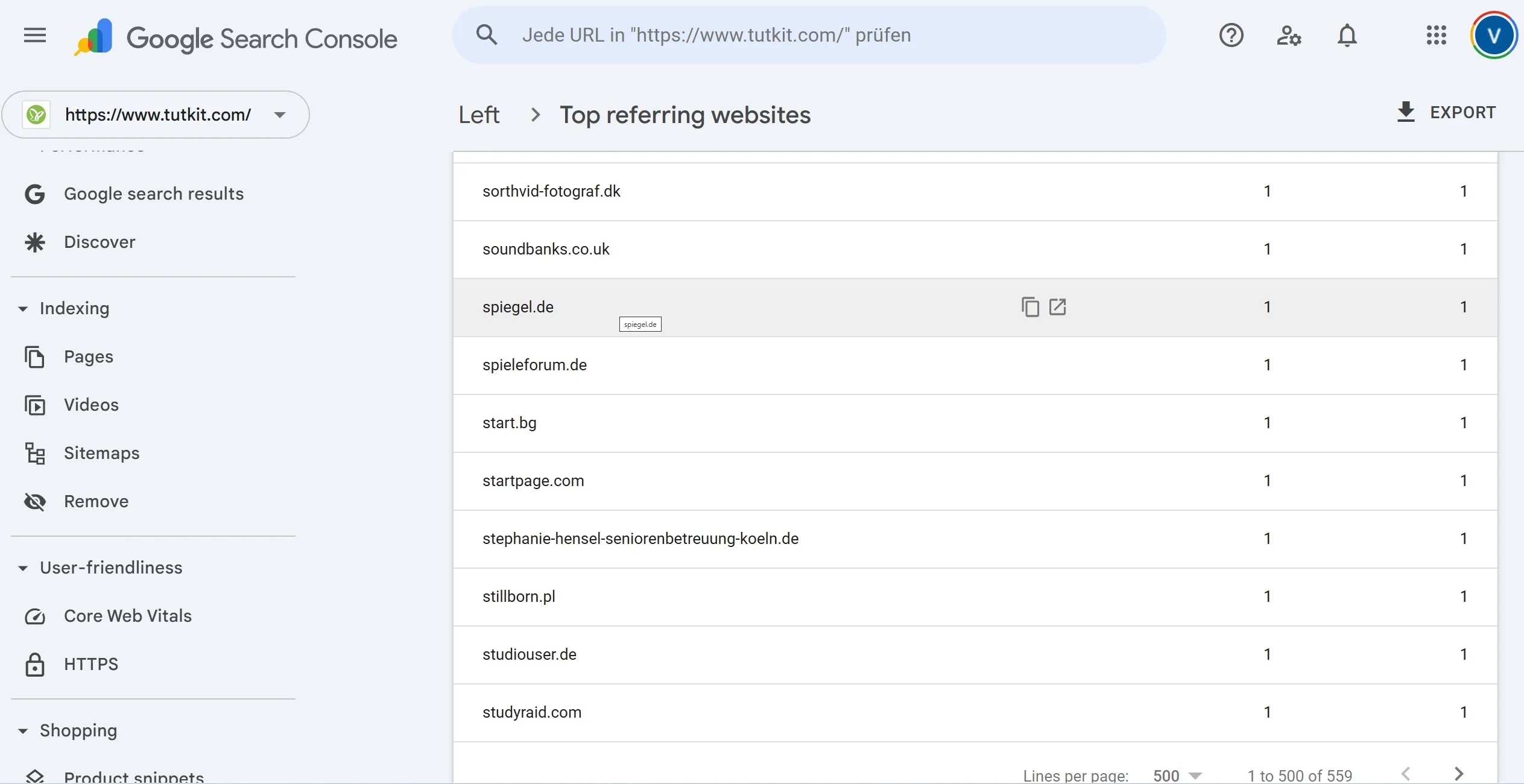The width and height of the screenshot is (1524, 784).
Task: Click the HTTPS lock icon
Action: (x=35, y=664)
